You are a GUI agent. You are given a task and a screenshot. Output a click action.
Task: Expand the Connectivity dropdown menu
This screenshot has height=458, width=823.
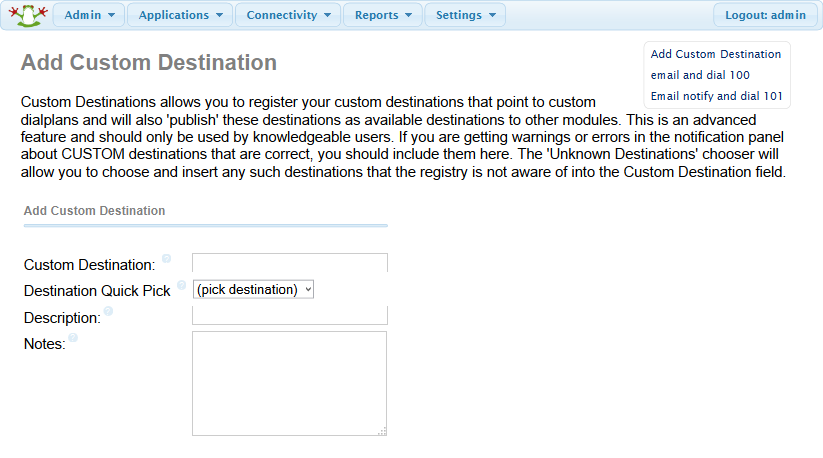pos(288,15)
